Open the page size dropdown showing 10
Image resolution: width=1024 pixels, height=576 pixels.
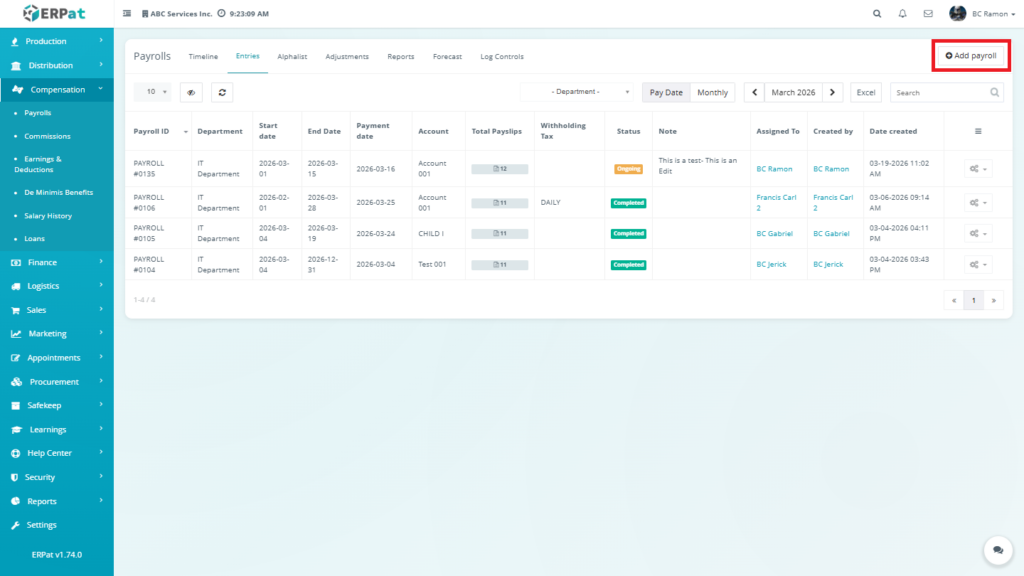pyautogui.click(x=152, y=92)
